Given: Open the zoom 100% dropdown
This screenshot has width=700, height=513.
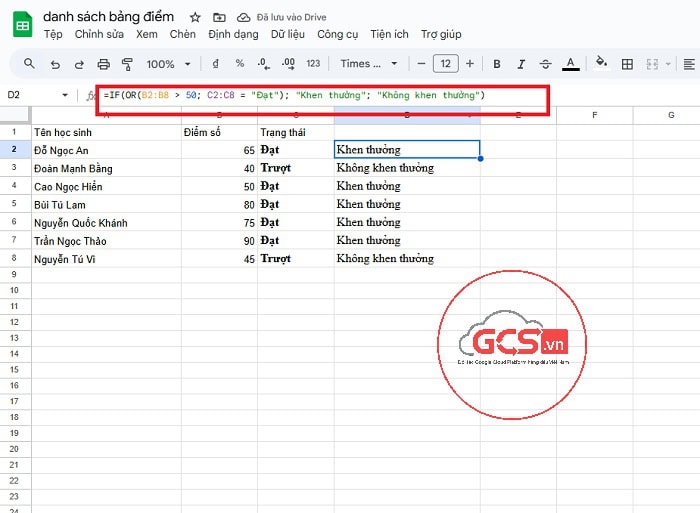Looking at the screenshot, I should point(167,64).
